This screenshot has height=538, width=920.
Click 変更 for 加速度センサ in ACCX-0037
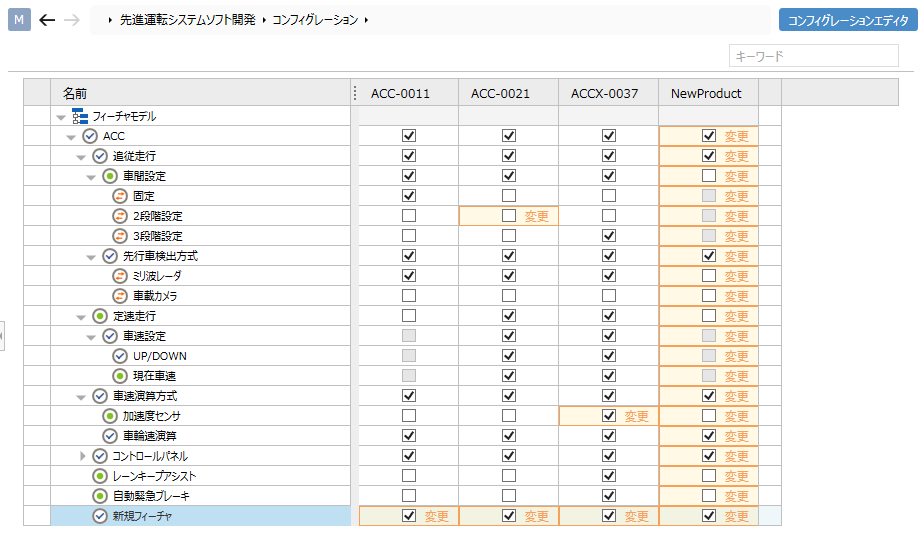637,416
